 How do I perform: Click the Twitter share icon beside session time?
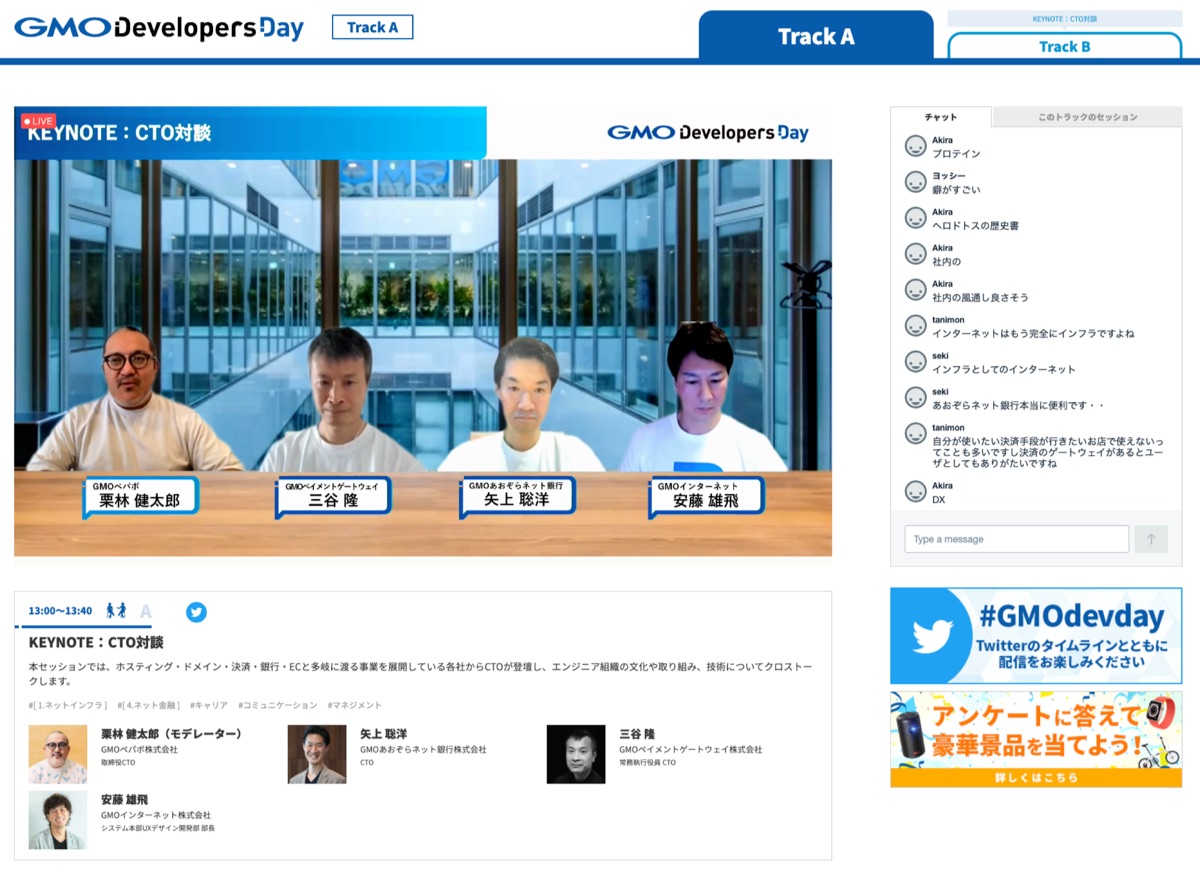[x=196, y=612]
